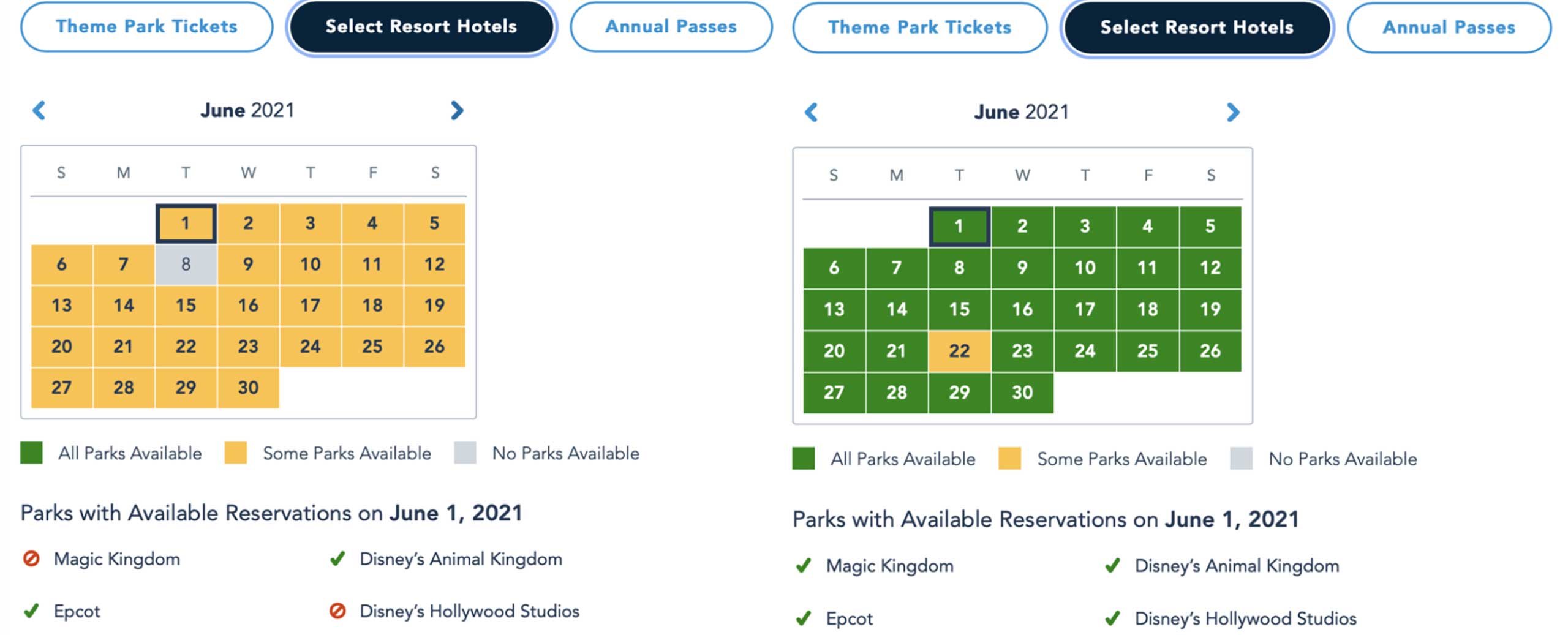Image resolution: width=1568 pixels, height=635 pixels.
Task: Choose June 30 on right green calendar
Action: point(1022,393)
